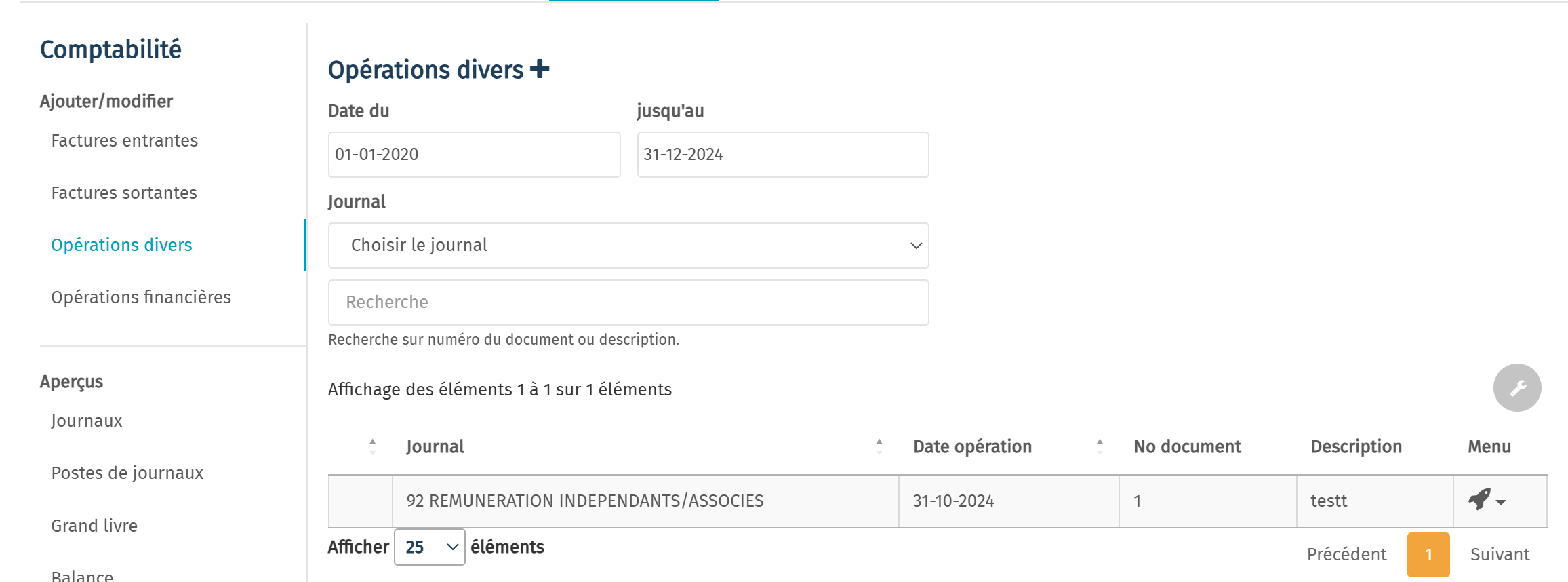Screen dimensions: 1568x582
Task: Sort first table column arrows
Action: [372, 446]
